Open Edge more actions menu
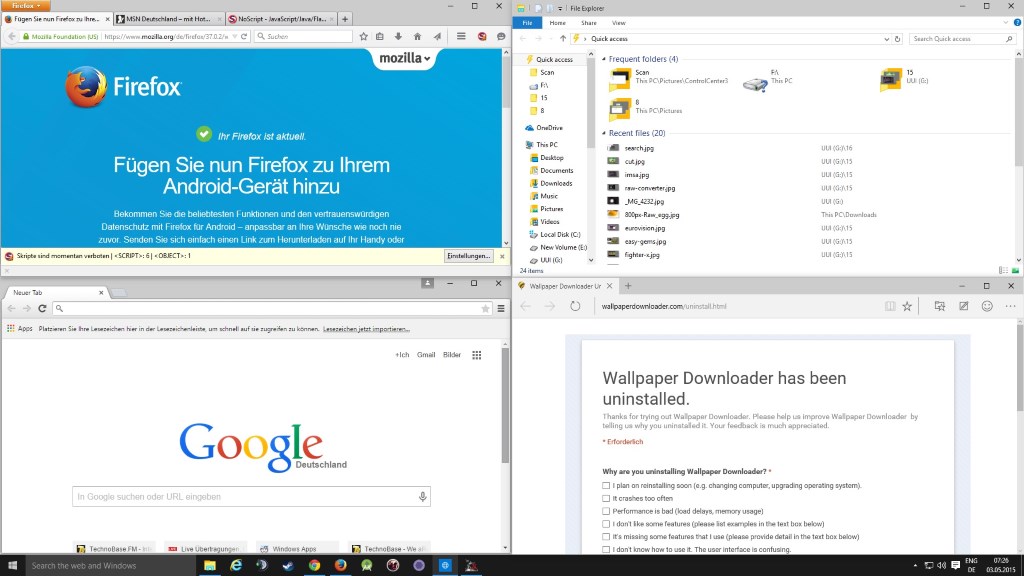 [1010, 306]
